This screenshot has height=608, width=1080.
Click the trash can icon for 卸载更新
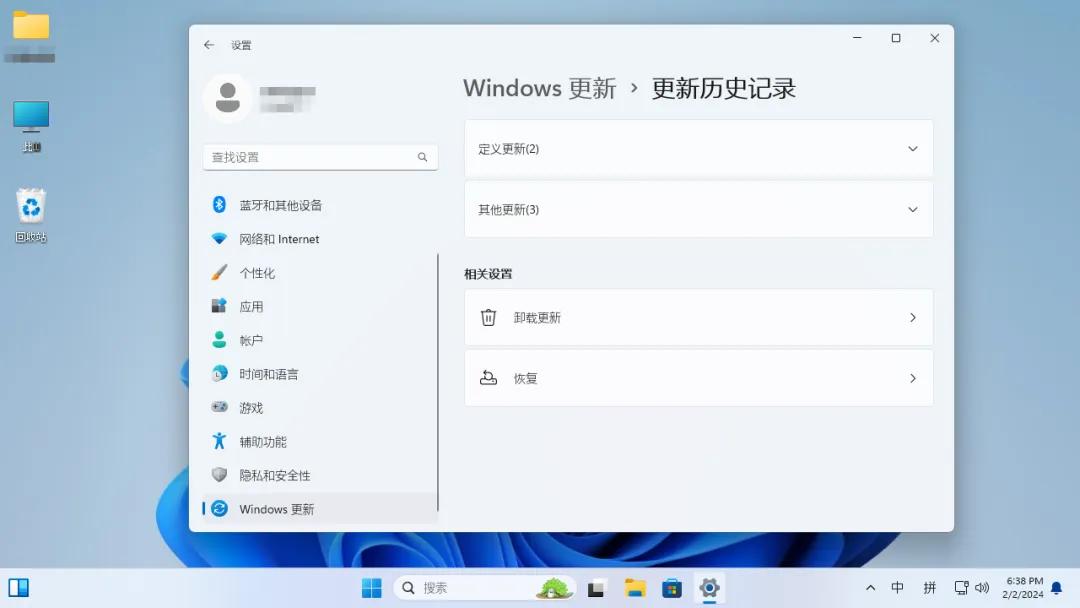(x=488, y=317)
